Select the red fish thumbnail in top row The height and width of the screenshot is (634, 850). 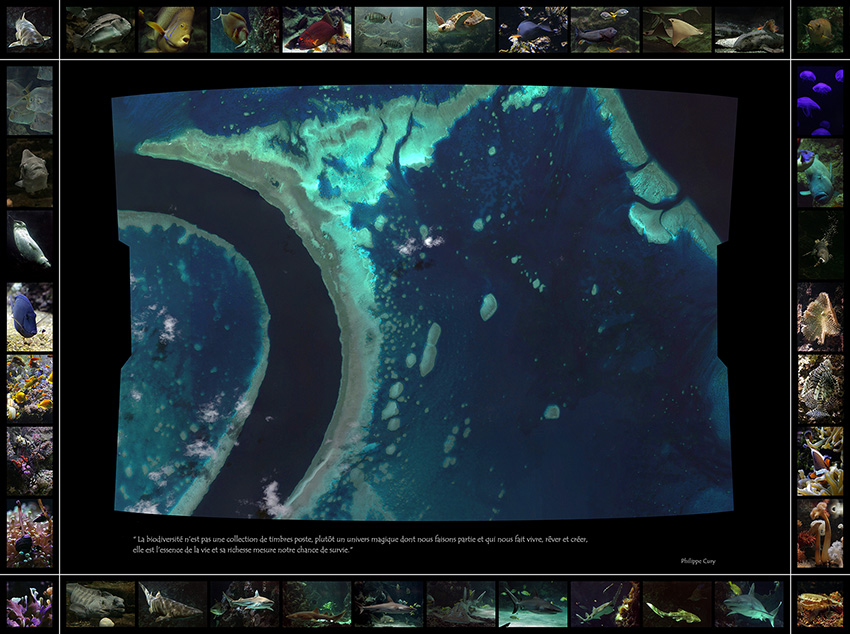coord(316,29)
